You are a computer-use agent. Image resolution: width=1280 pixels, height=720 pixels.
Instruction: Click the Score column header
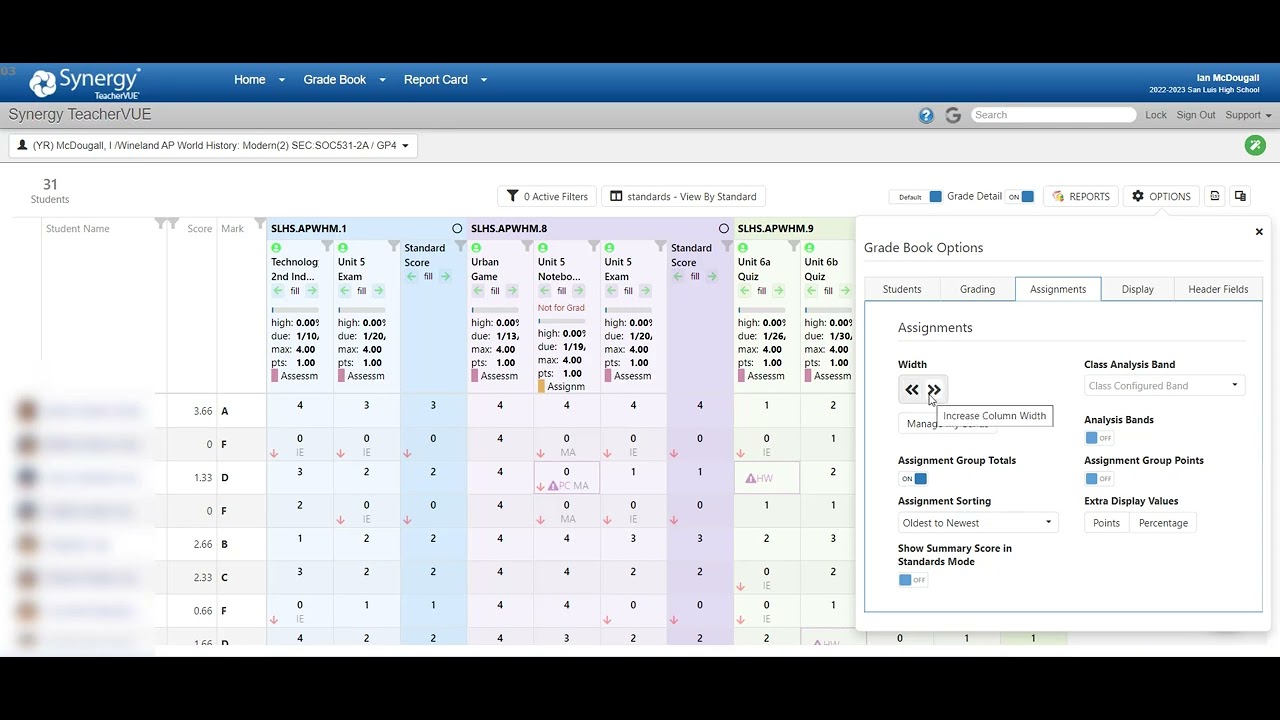coord(200,229)
